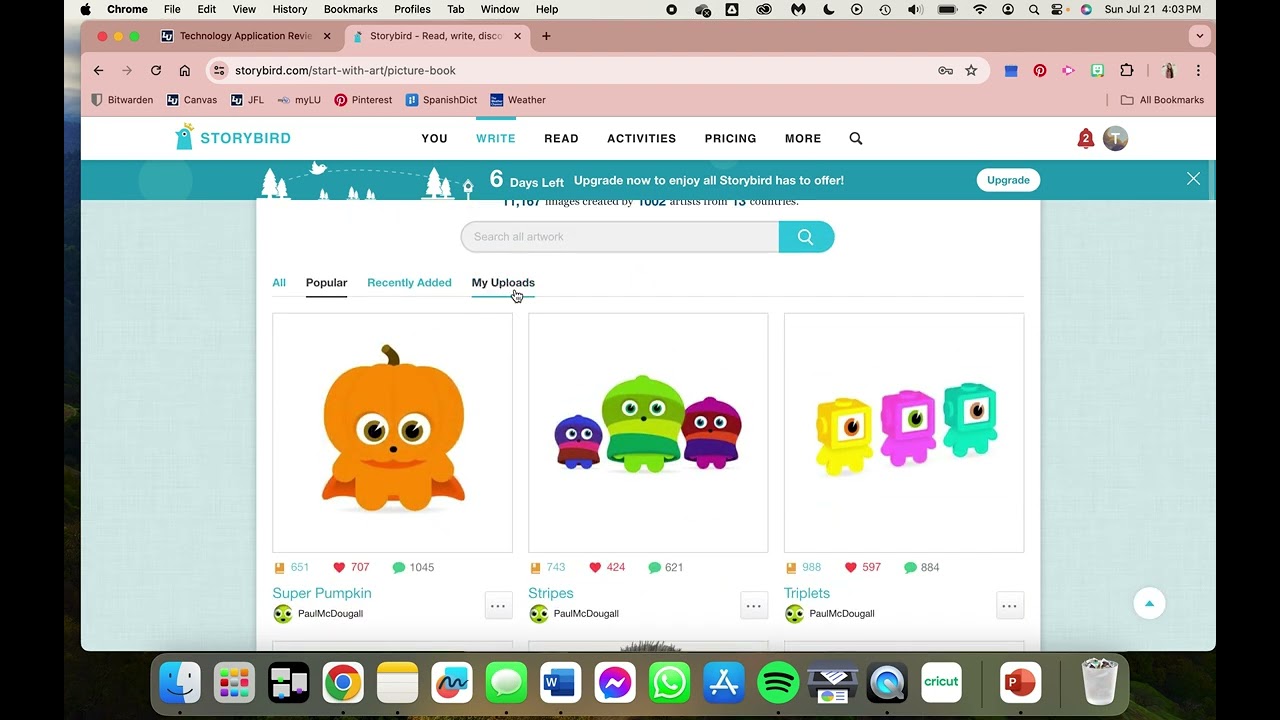This screenshot has height=720, width=1280.
Task: Switch to Technology Application Review tab
Action: pos(245,36)
